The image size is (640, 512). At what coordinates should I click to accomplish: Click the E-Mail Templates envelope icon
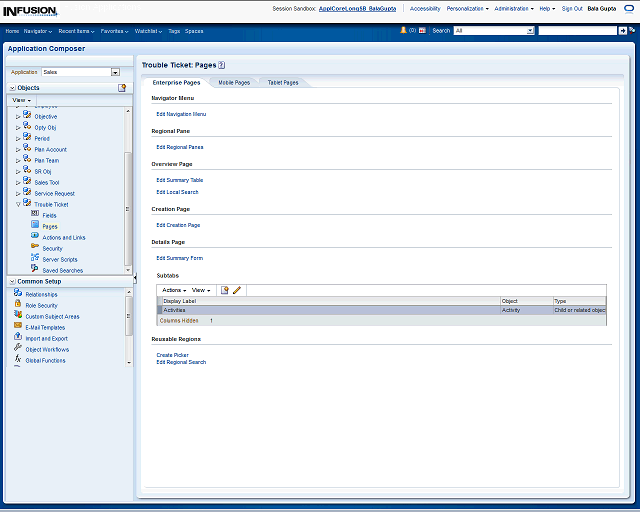pos(18,327)
